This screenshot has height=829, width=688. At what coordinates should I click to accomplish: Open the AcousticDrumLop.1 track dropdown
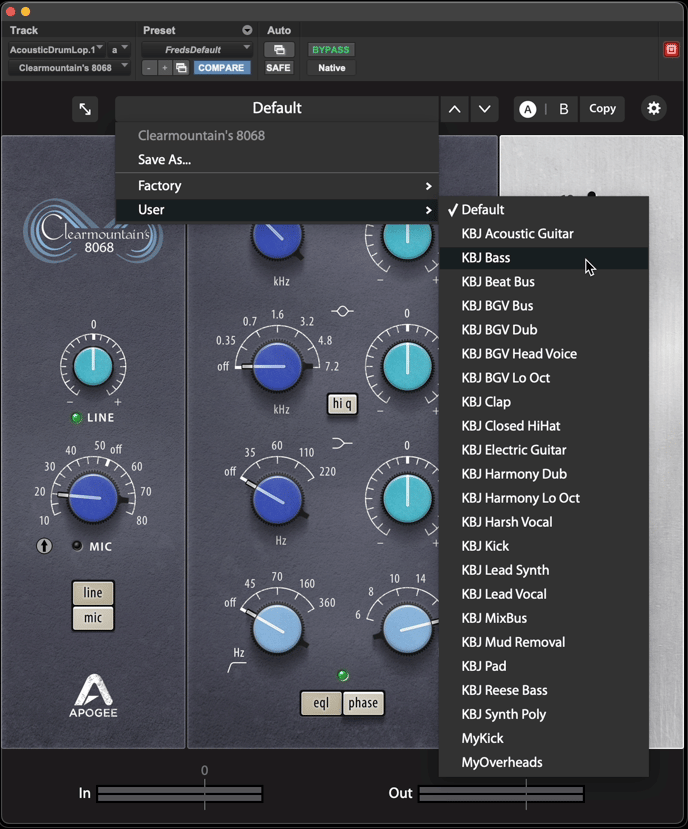(x=56, y=50)
